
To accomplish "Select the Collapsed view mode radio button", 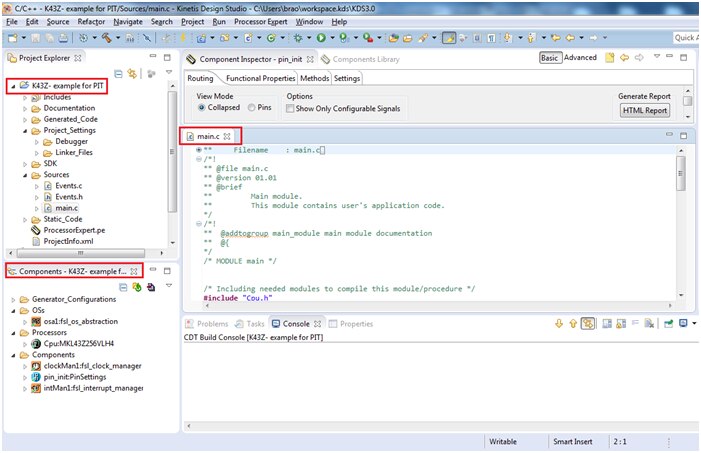I will tap(201, 107).
